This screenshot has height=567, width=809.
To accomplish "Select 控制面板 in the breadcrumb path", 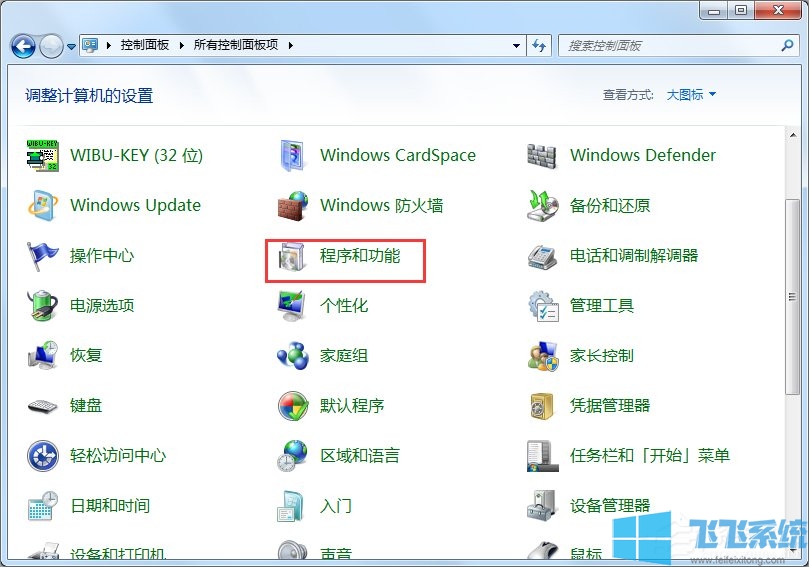I will coord(147,46).
